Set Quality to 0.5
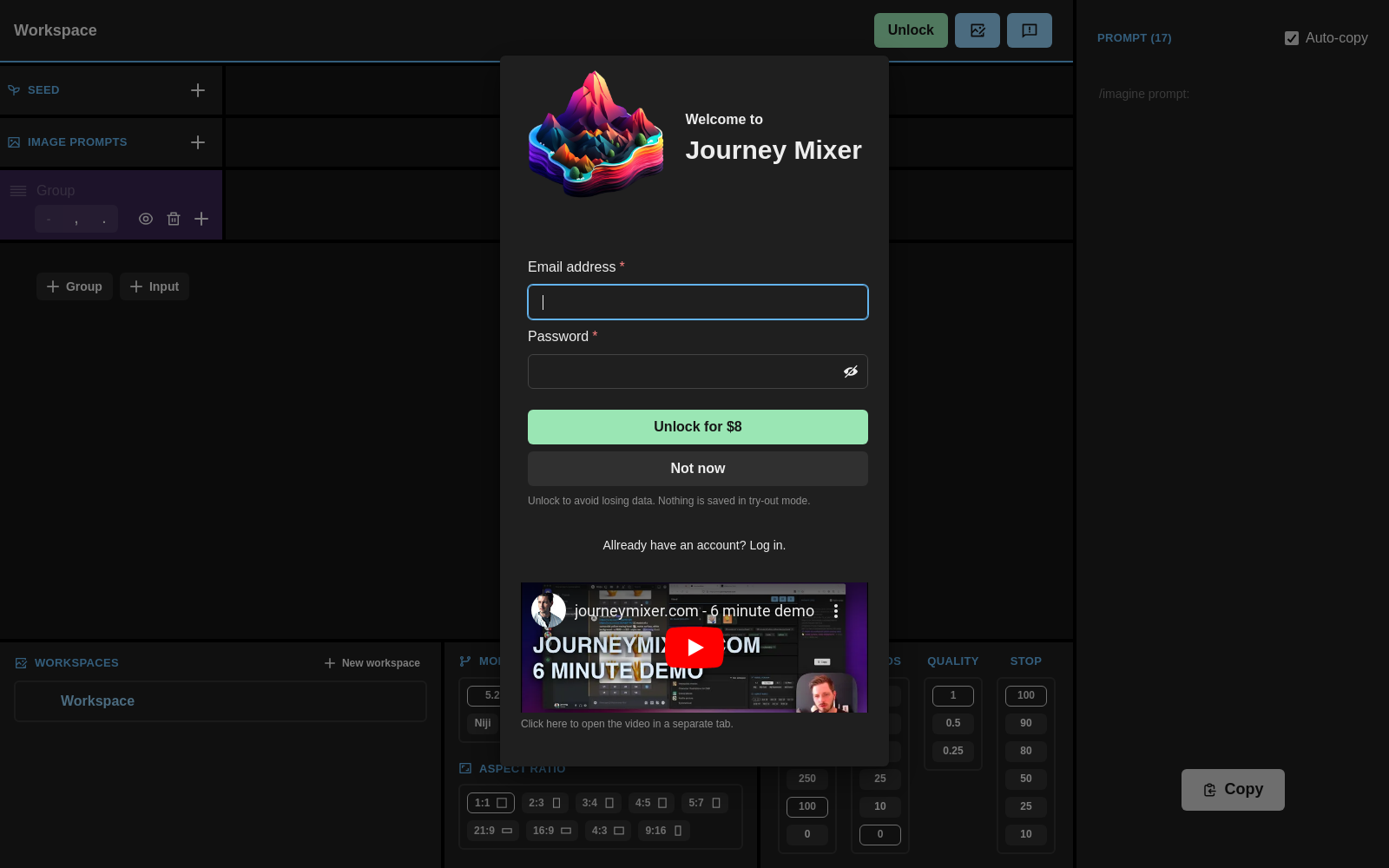 point(953,723)
